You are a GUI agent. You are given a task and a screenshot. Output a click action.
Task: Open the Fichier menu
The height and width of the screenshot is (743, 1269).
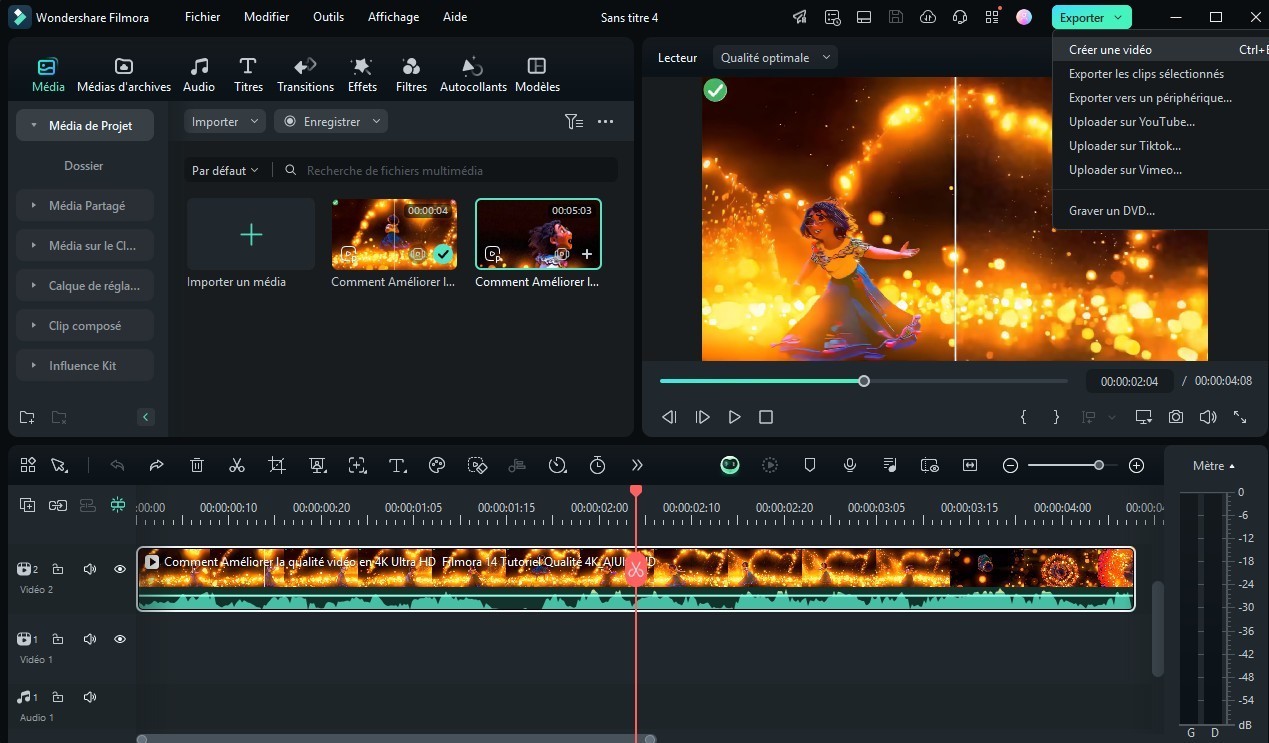[x=202, y=17]
